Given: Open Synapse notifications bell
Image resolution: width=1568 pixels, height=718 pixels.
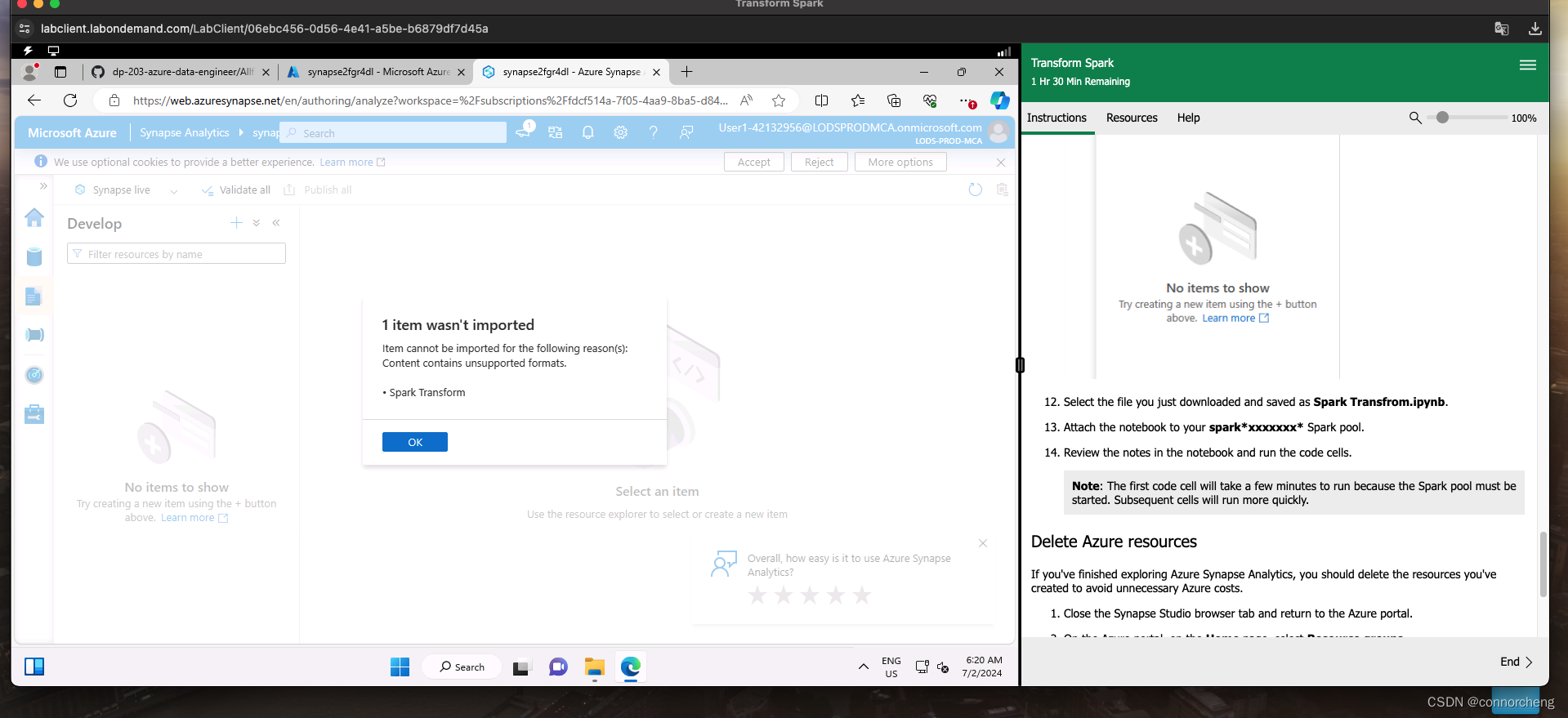Looking at the screenshot, I should tap(587, 132).
